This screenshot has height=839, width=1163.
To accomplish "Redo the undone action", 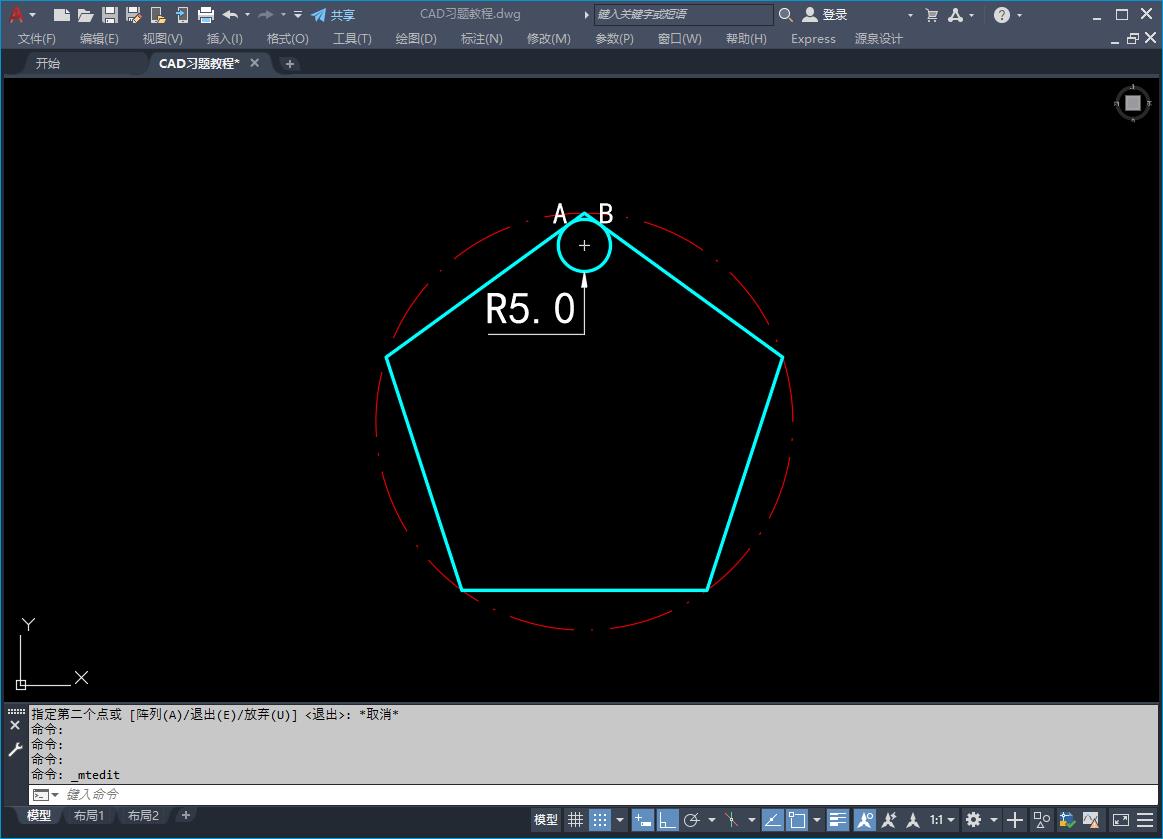I will [266, 14].
